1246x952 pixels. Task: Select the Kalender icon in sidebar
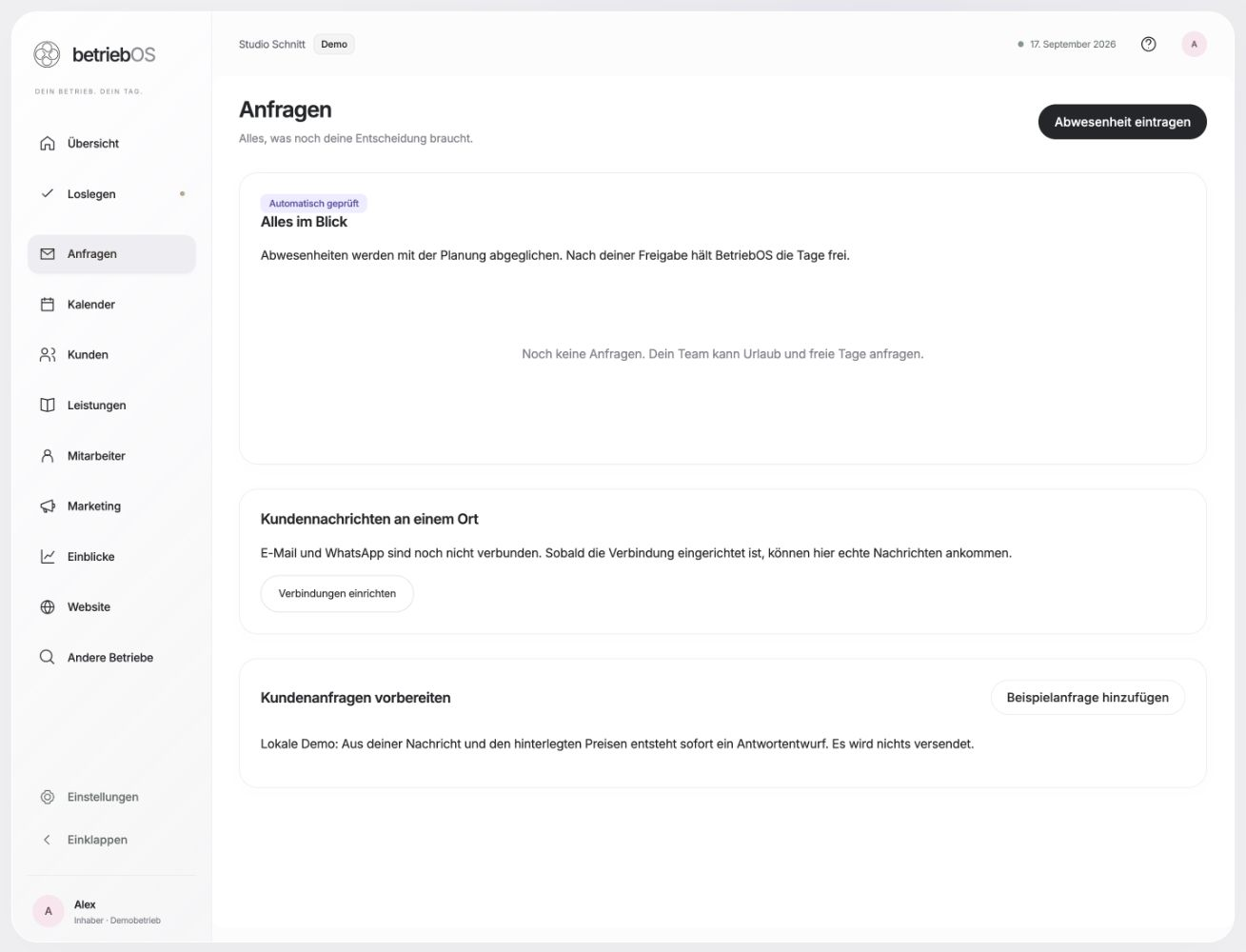coord(48,305)
